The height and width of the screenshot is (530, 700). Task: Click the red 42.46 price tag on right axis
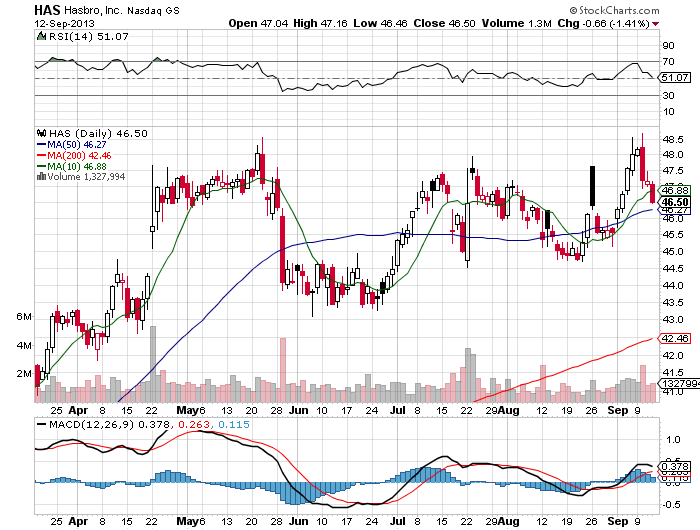[675, 338]
